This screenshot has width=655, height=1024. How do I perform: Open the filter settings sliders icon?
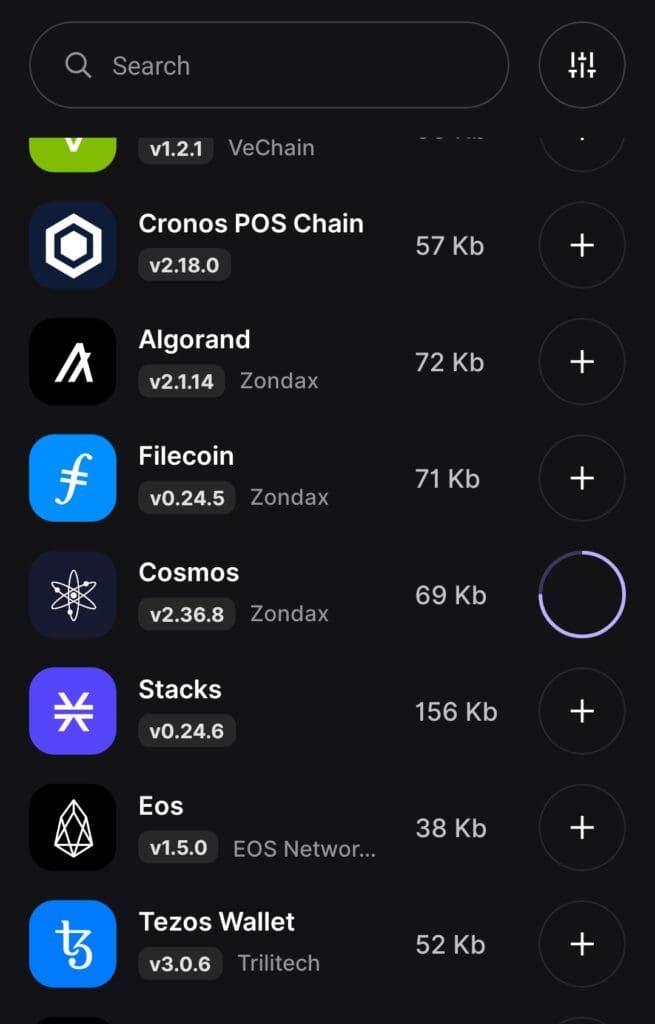[x=582, y=66]
